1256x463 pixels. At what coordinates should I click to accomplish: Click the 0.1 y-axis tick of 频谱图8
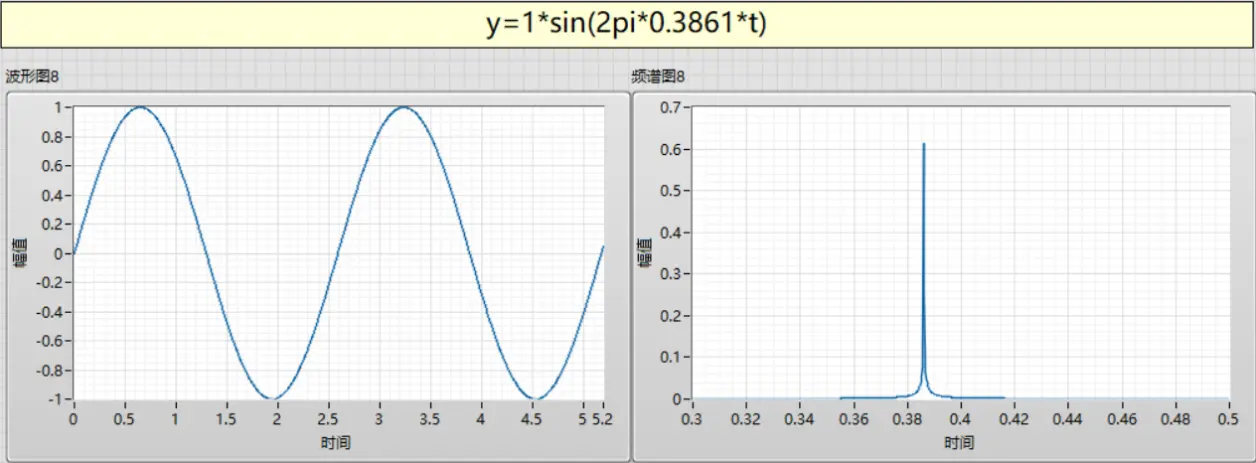(x=673, y=357)
